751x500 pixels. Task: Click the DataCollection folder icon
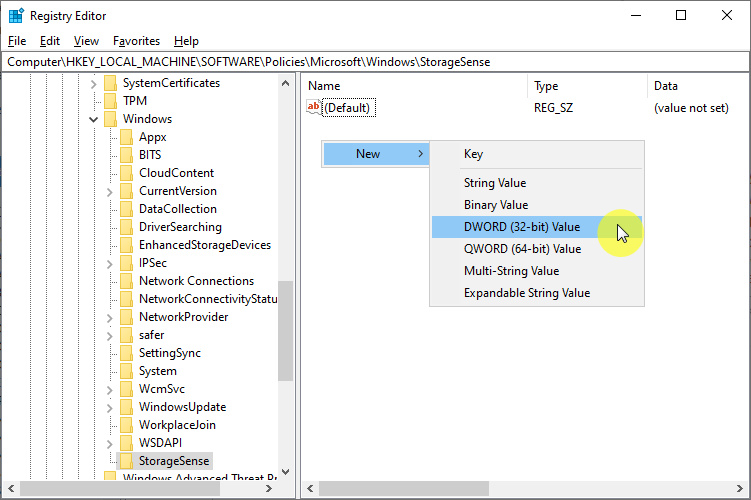tap(126, 209)
